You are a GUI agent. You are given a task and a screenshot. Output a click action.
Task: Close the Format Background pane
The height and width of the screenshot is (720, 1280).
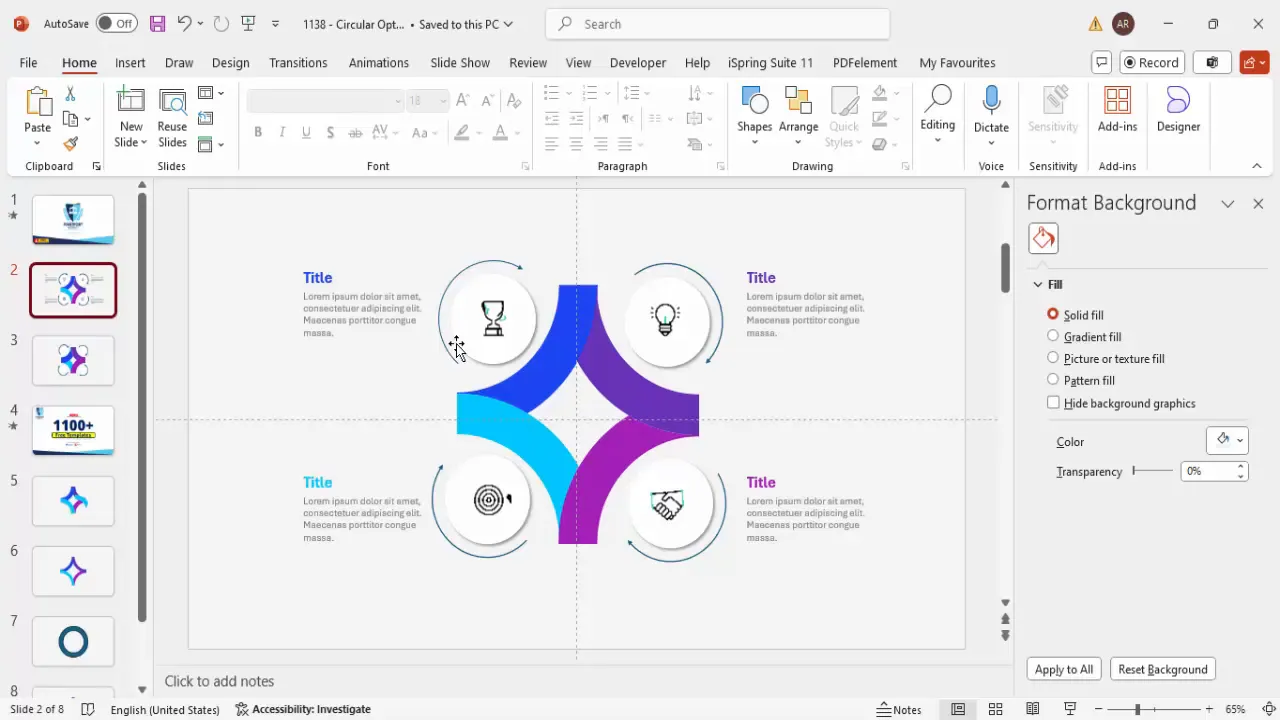(x=1258, y=203)
